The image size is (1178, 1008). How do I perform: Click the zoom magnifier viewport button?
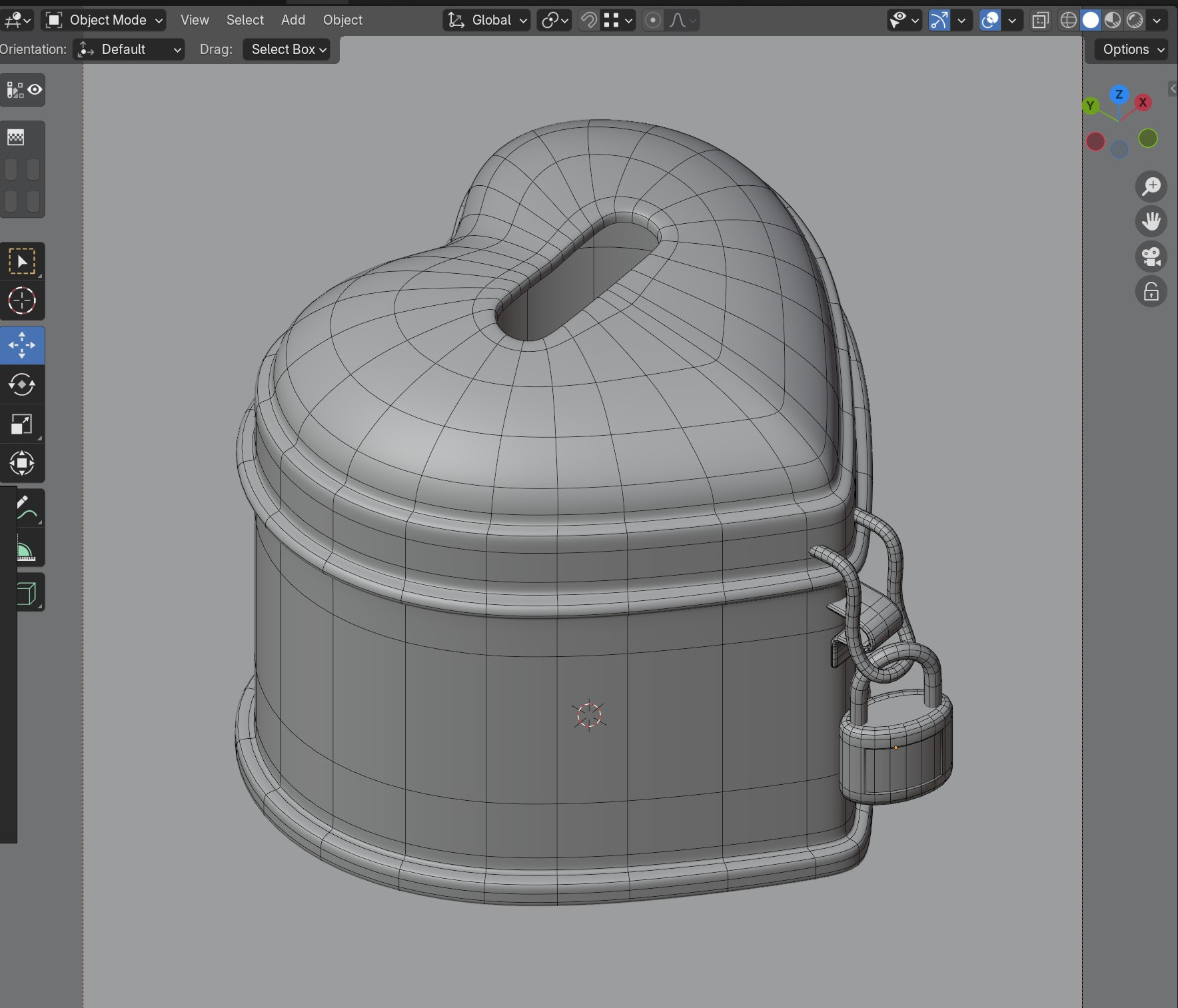coord(1151,186)
